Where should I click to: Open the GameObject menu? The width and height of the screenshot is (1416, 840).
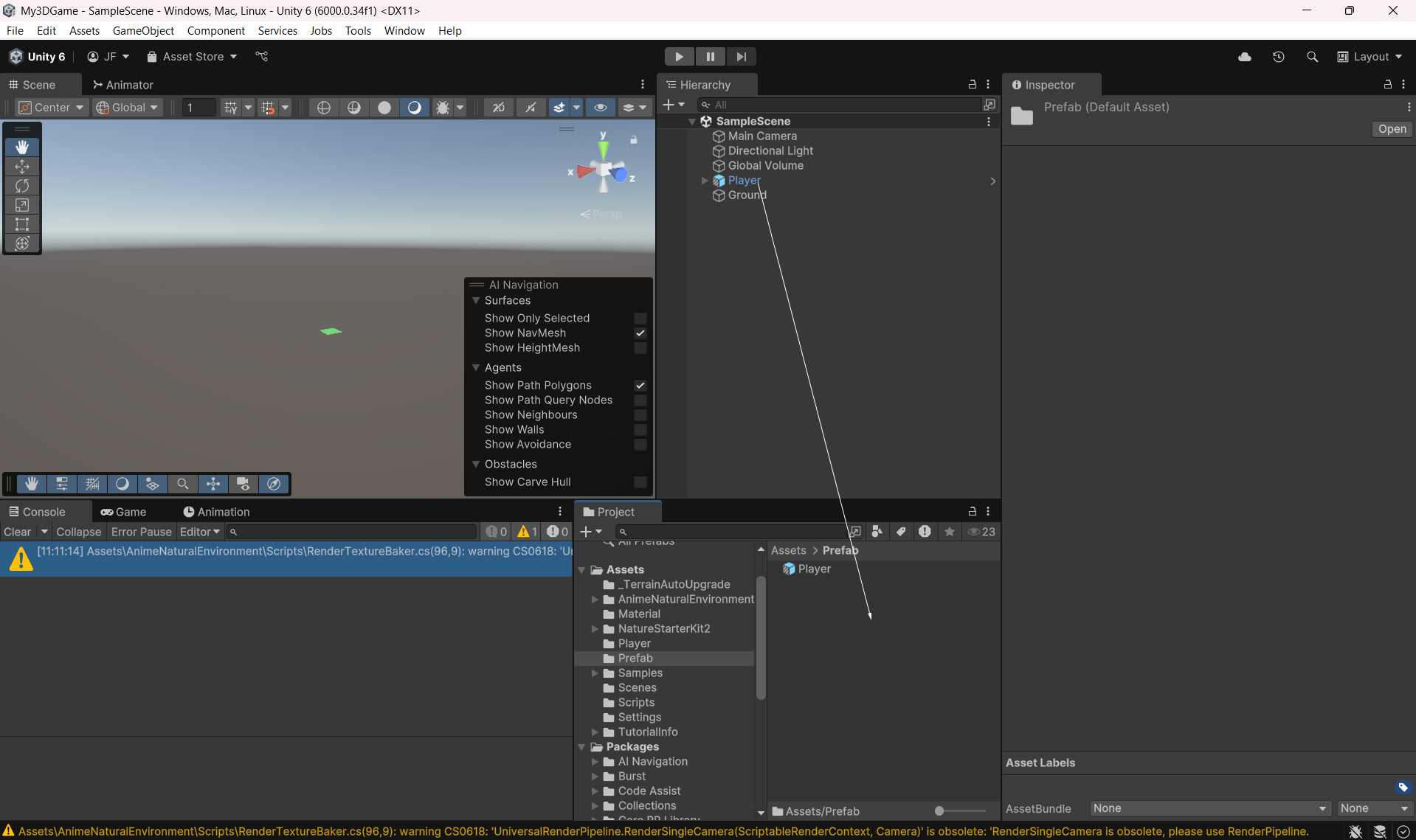[x=143, y=30]
